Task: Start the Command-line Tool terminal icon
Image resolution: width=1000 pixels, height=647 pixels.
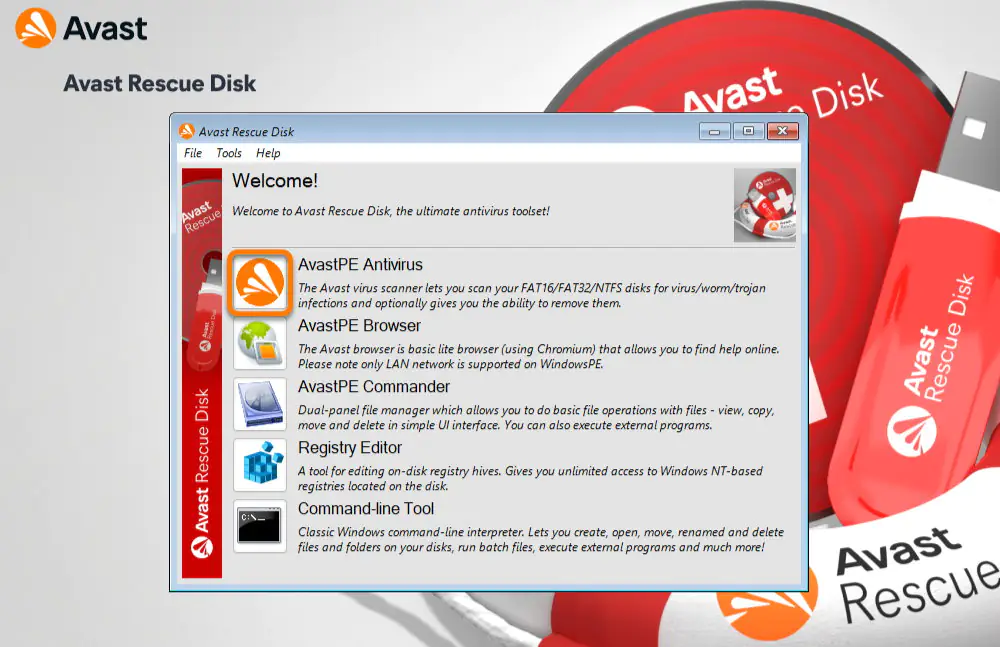Action: pyautogui.click(x=260, y=525)
